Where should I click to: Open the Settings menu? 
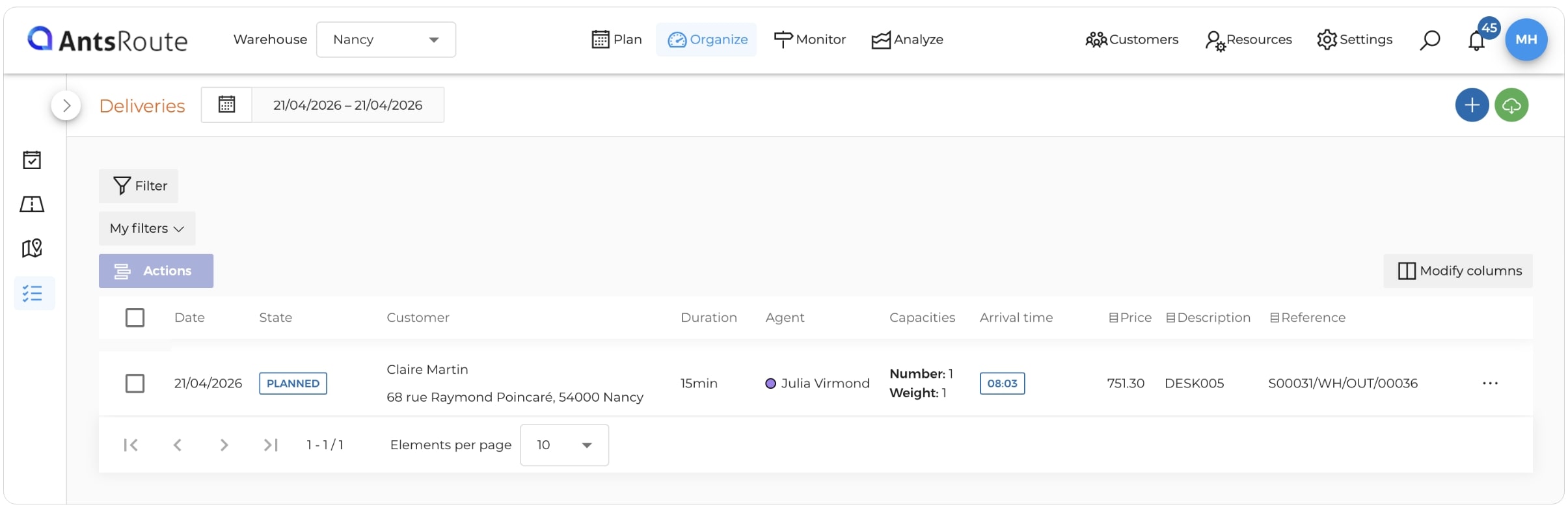pos(1355,40)
